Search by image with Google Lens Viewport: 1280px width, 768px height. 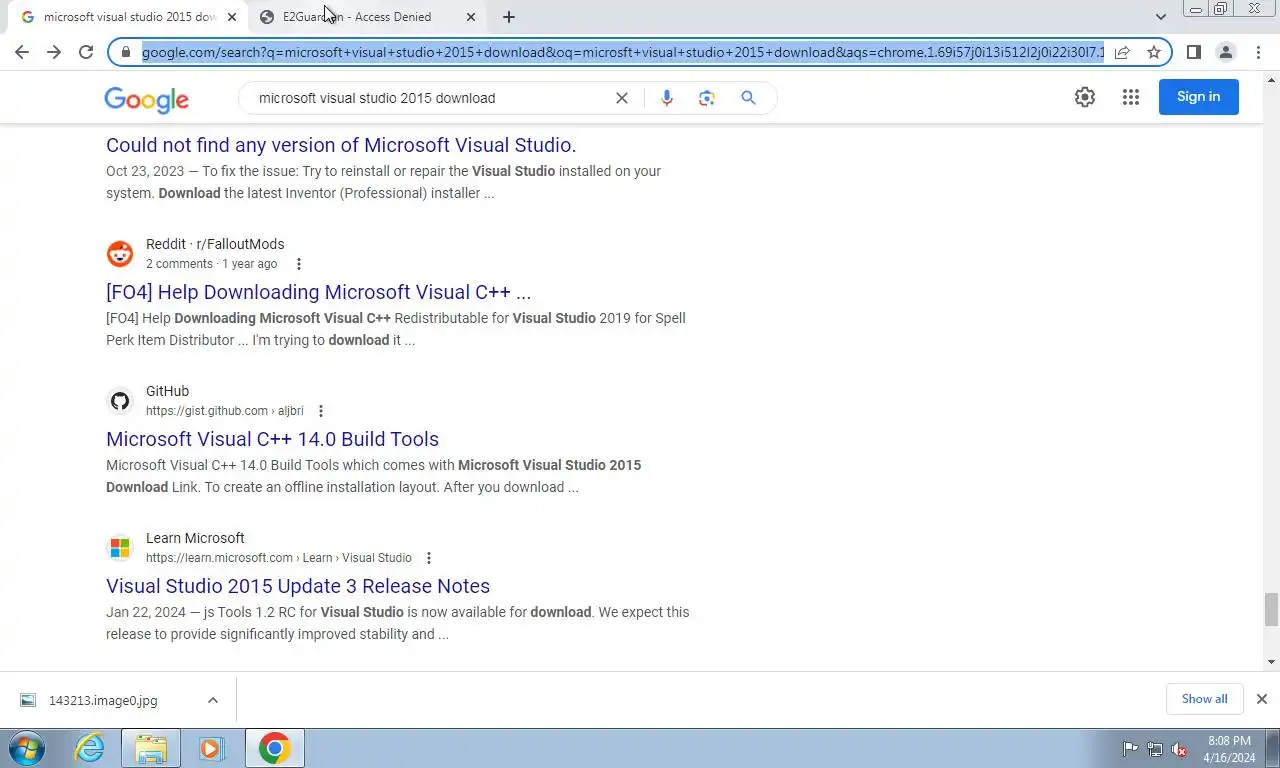click(707, 98)
